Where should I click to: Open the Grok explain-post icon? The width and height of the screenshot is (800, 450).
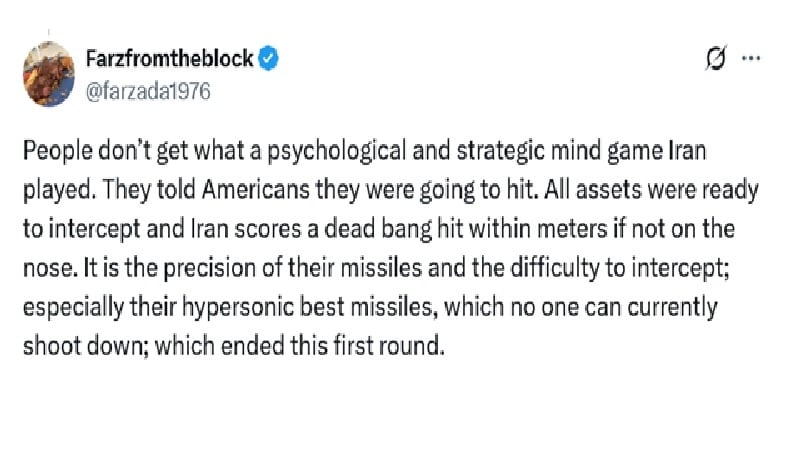(716, 58)
